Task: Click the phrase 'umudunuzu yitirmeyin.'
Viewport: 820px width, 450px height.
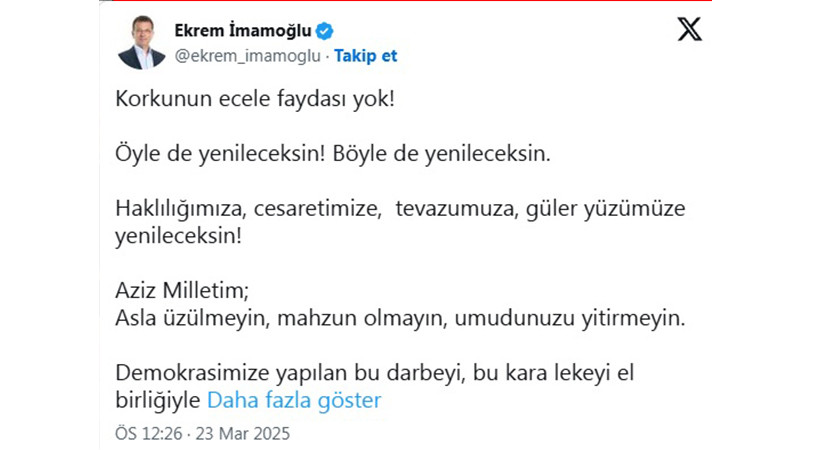Action: 570,318
